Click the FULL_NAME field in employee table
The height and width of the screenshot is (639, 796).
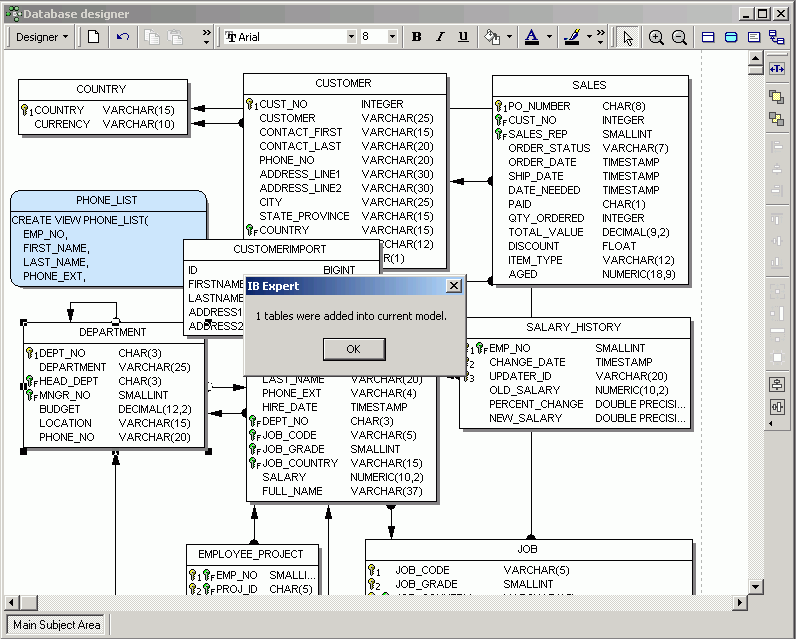tap(292, 491)
